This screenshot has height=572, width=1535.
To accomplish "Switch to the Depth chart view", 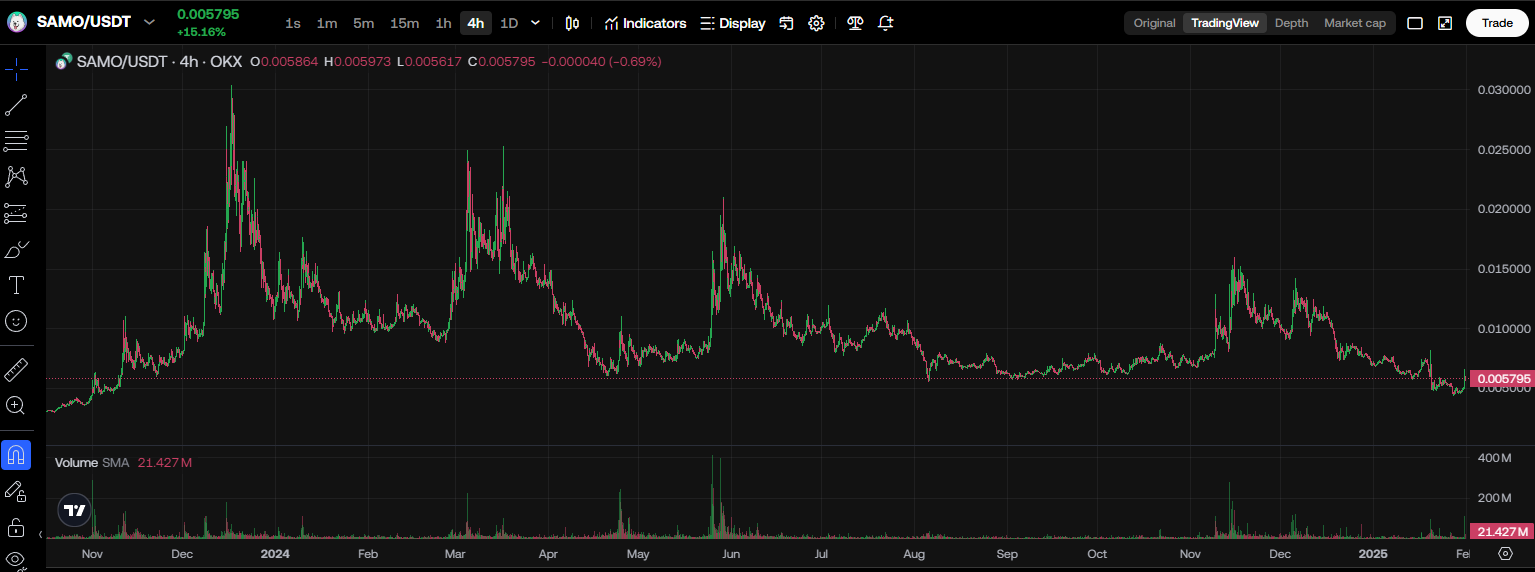I will 1291,23.
